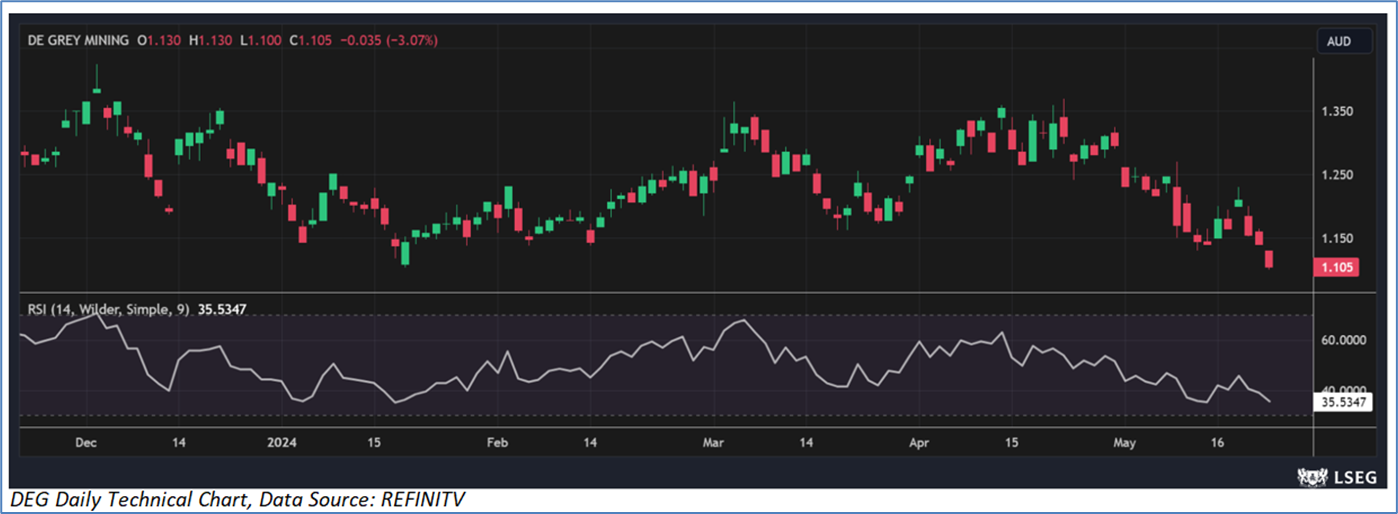Click the last red candlestick near 1.105
1398x514 pixels.
point(1269,259)
